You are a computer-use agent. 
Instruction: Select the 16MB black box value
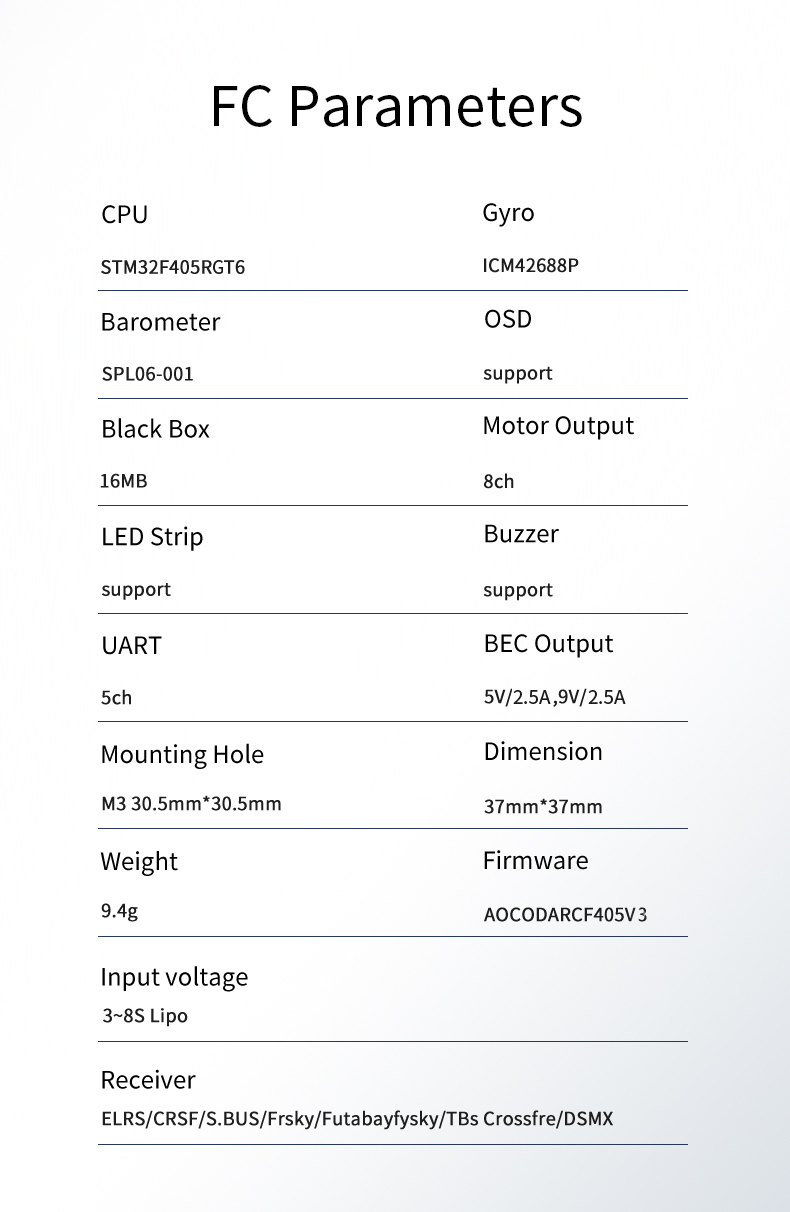pos(124,481)
